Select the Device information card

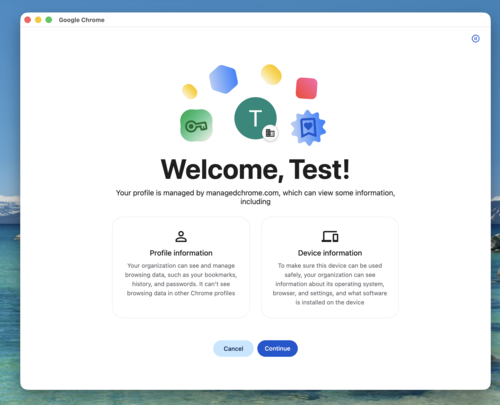330,267
